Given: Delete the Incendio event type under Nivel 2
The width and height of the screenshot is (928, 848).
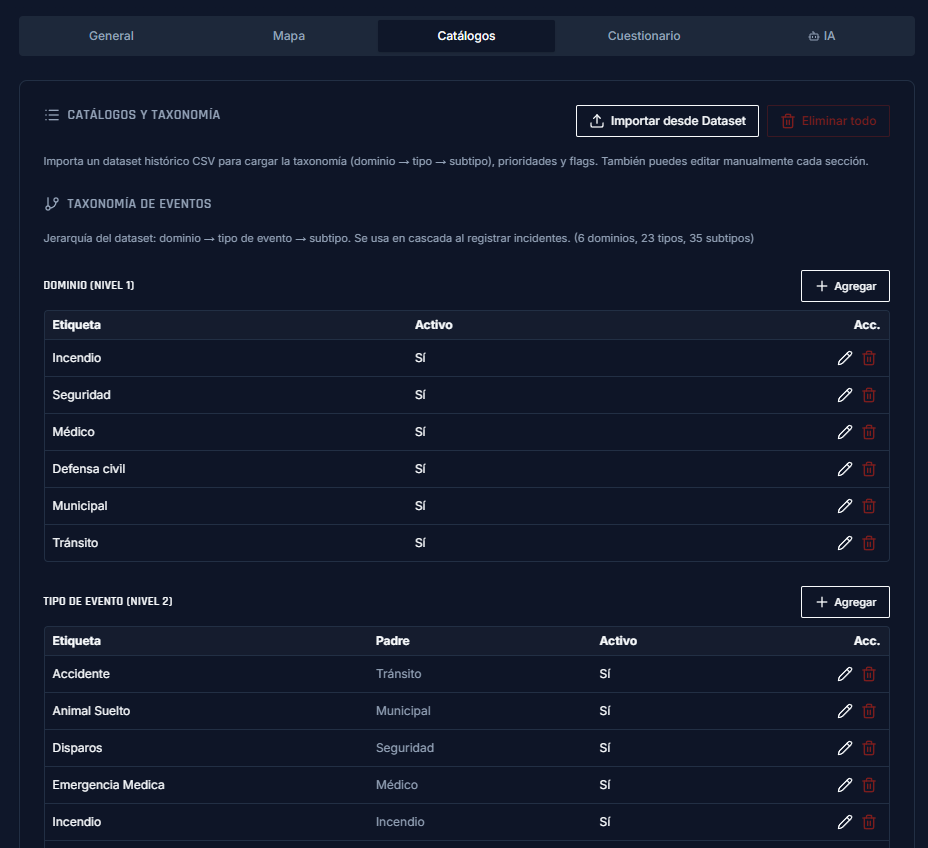Looking at the screenshot, I should [x=869, y=822].
